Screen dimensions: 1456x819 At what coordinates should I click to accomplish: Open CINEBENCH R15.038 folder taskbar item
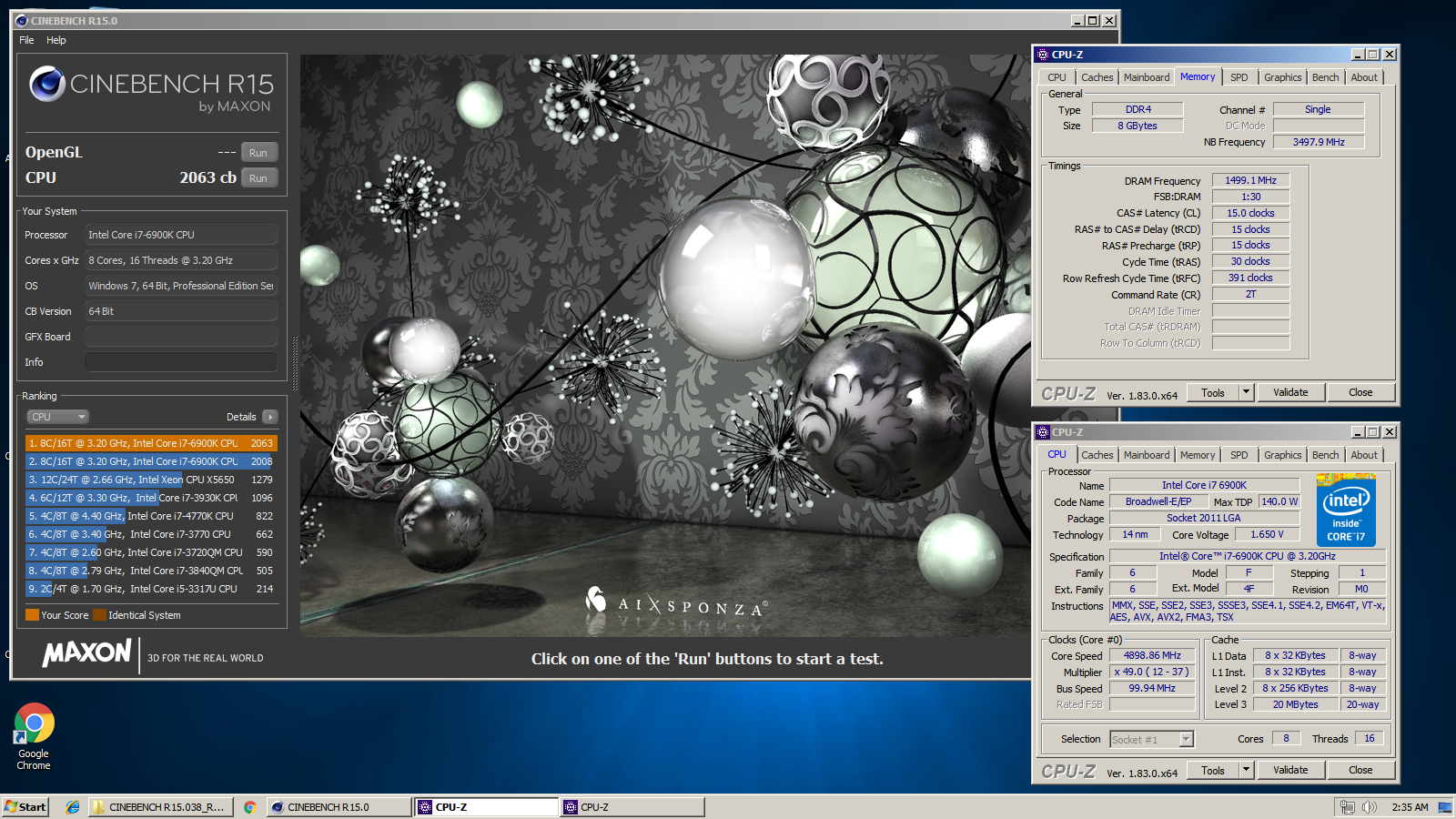[159, 807]
